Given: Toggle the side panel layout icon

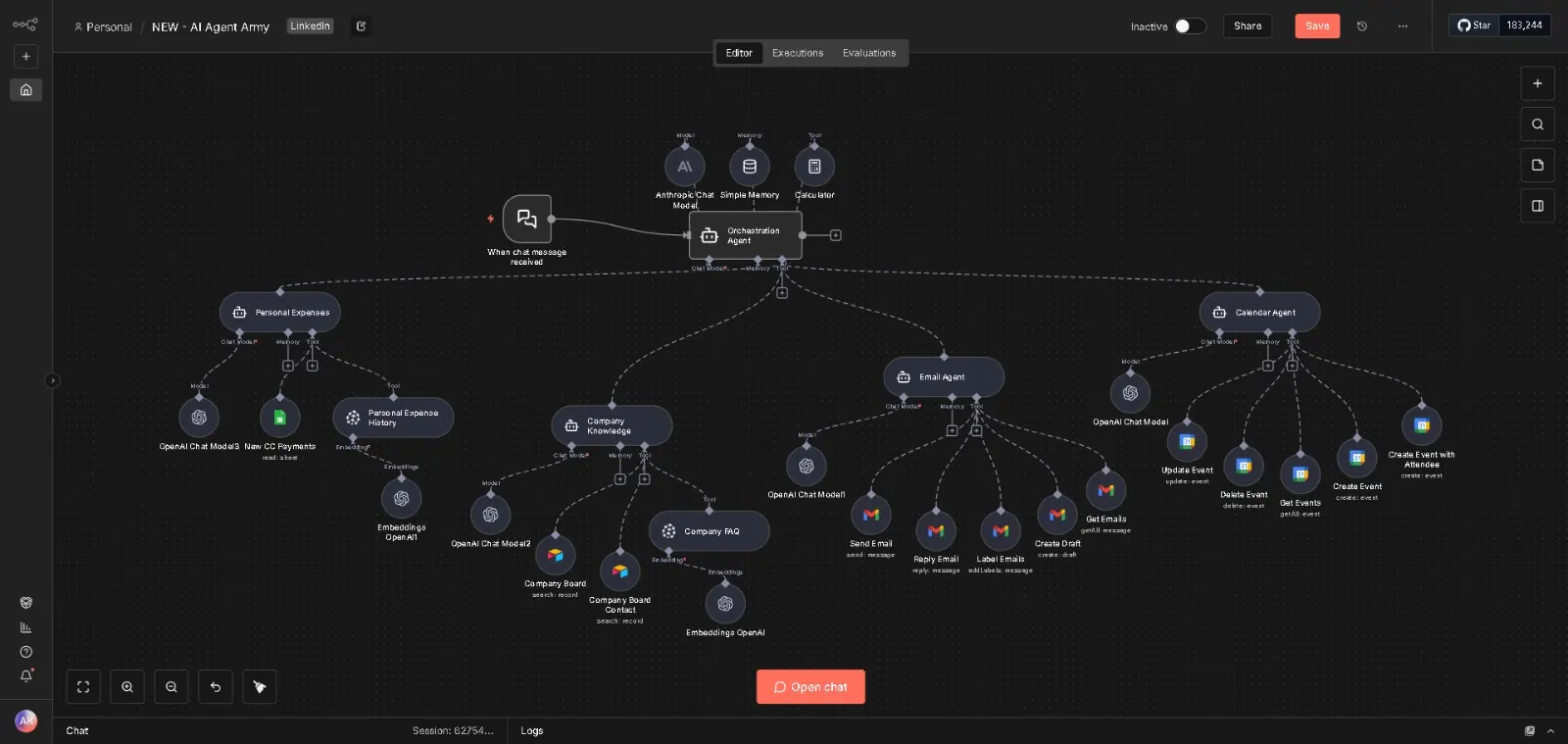Looking at the screenshot, I should click(1538, 206).
